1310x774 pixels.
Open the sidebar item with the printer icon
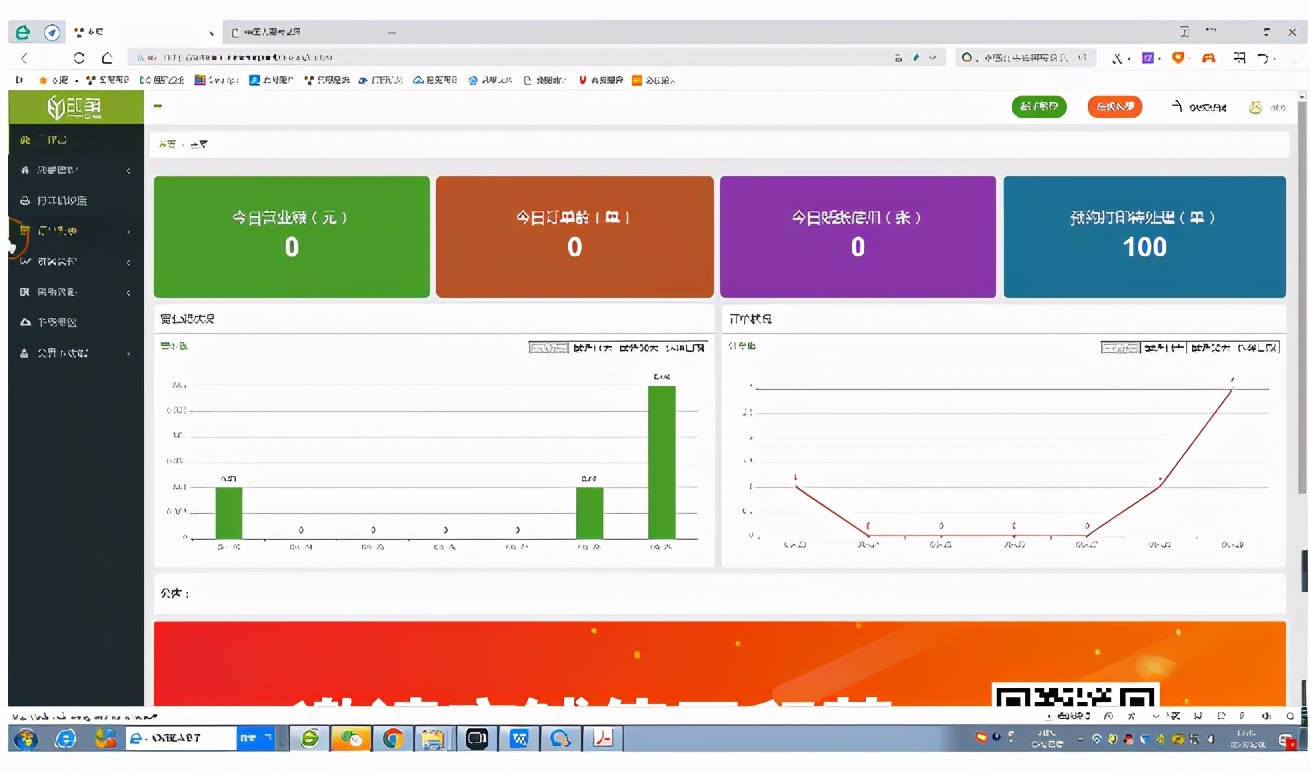[x=75, y=201]
